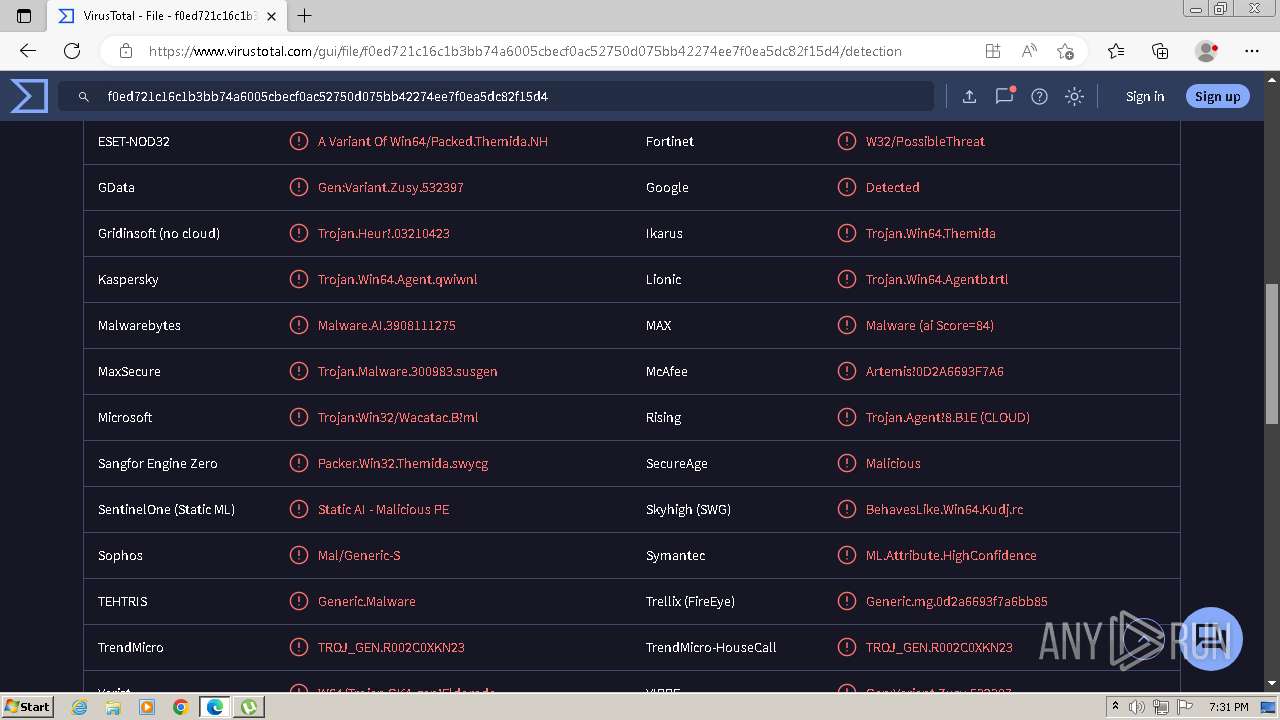The image size is (1280, 720).
Task: Select 'Generic.Malware' TEHTRIS result
Action: point(367,601)
